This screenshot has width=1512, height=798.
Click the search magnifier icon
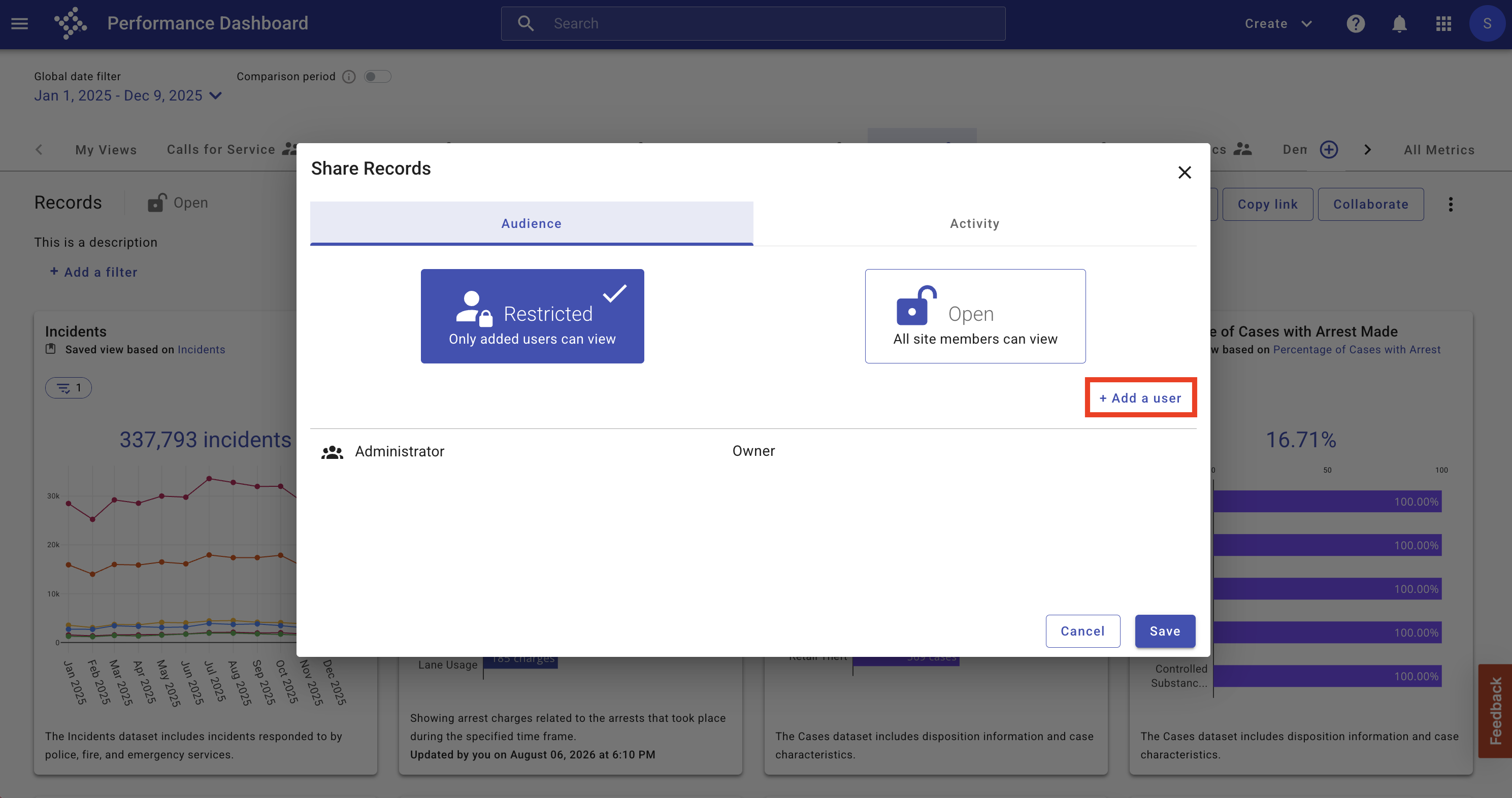(x=525, y=23)
